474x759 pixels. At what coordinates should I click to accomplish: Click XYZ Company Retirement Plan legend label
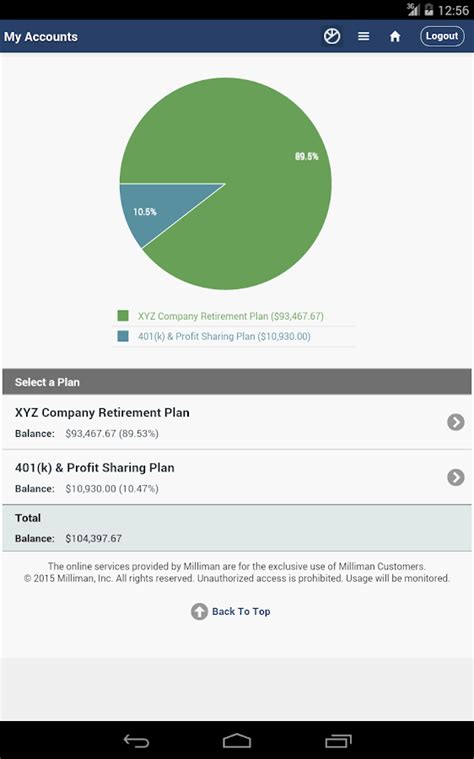pos(230,316)
